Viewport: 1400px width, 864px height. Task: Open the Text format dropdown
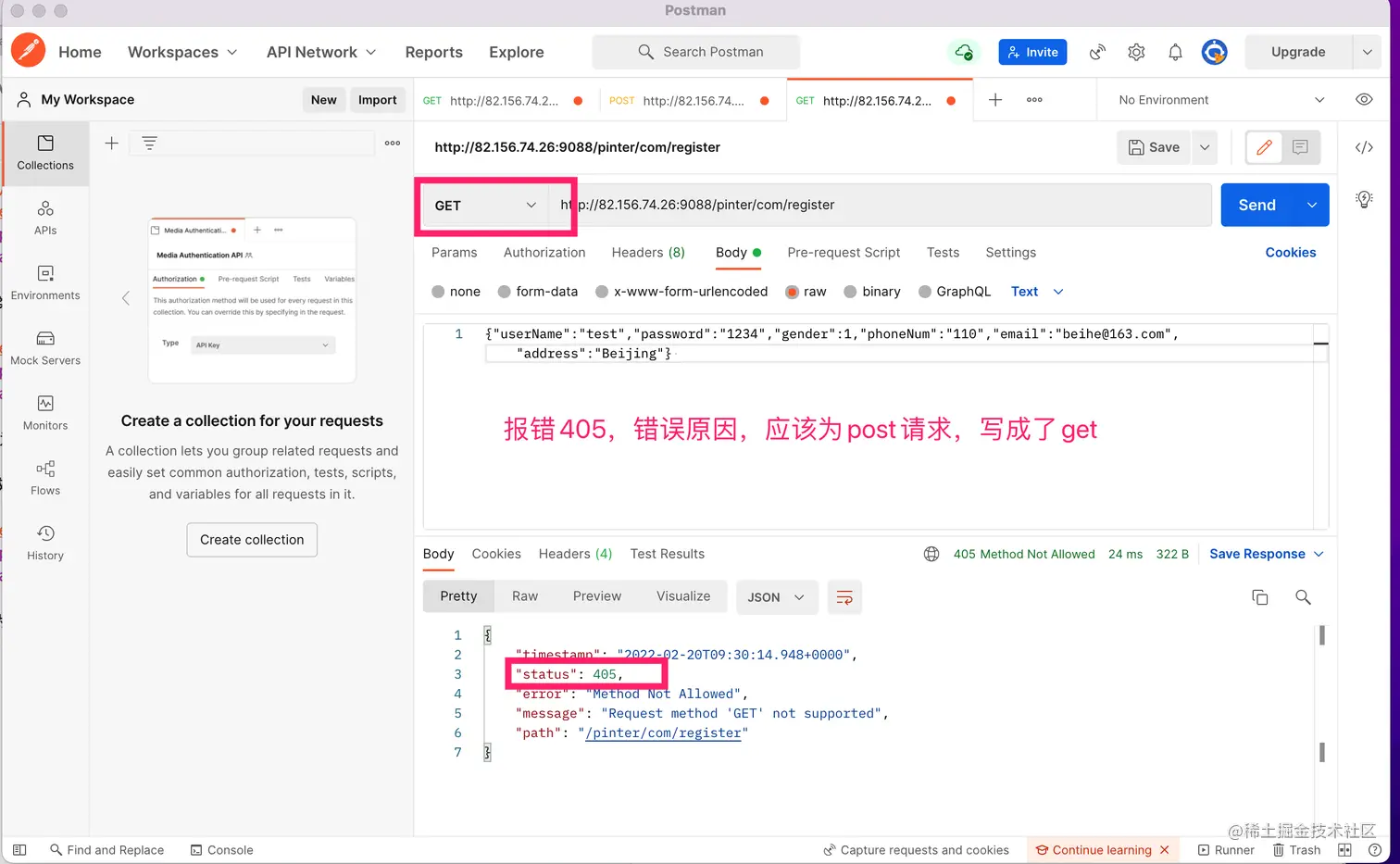pyautogui.click(x=1037, y=292)
